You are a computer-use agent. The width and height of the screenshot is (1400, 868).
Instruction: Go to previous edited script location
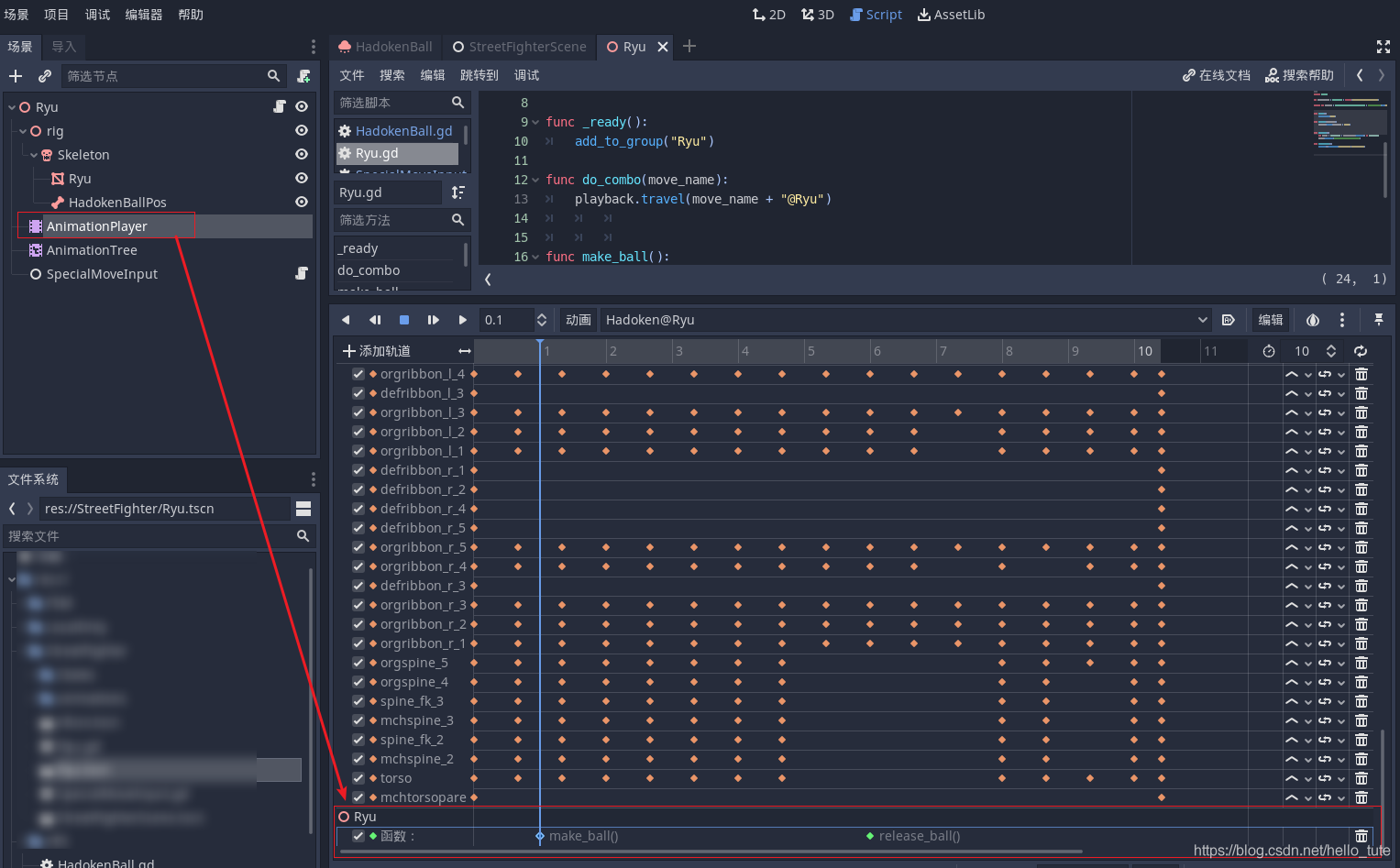tap(1360, 75)
